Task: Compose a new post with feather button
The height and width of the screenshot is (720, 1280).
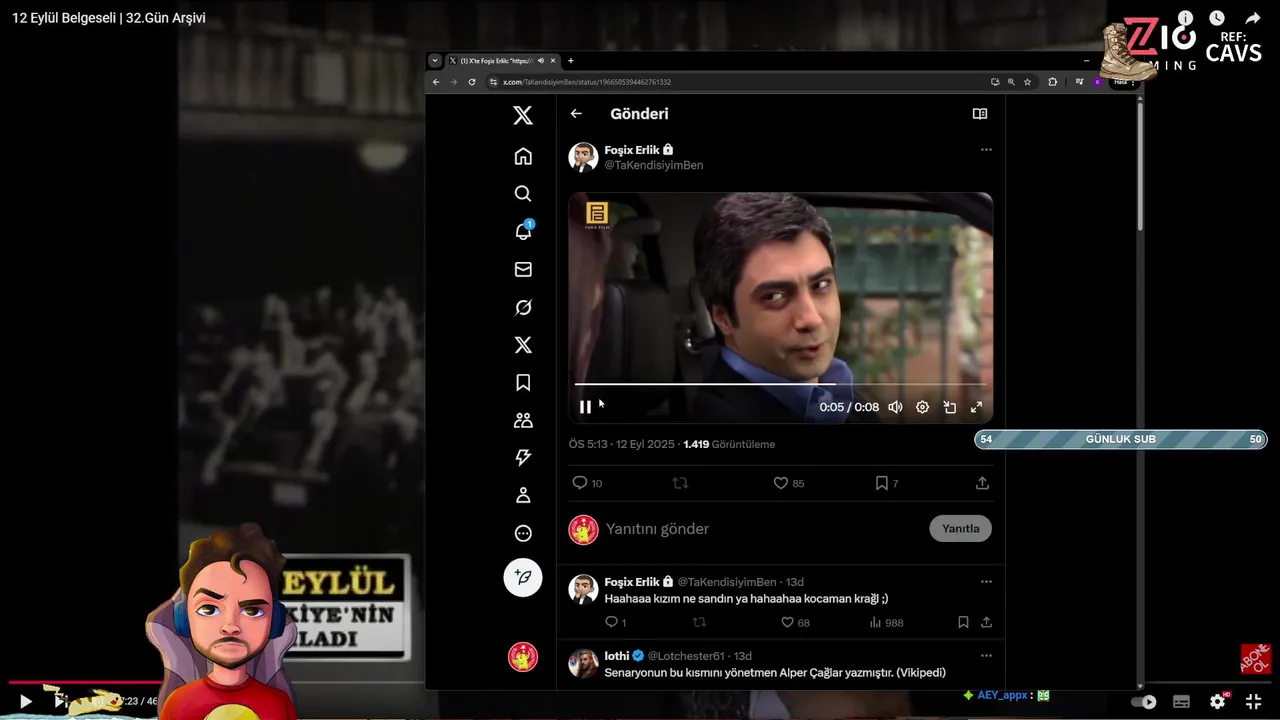Action: [x=523, y=577]
